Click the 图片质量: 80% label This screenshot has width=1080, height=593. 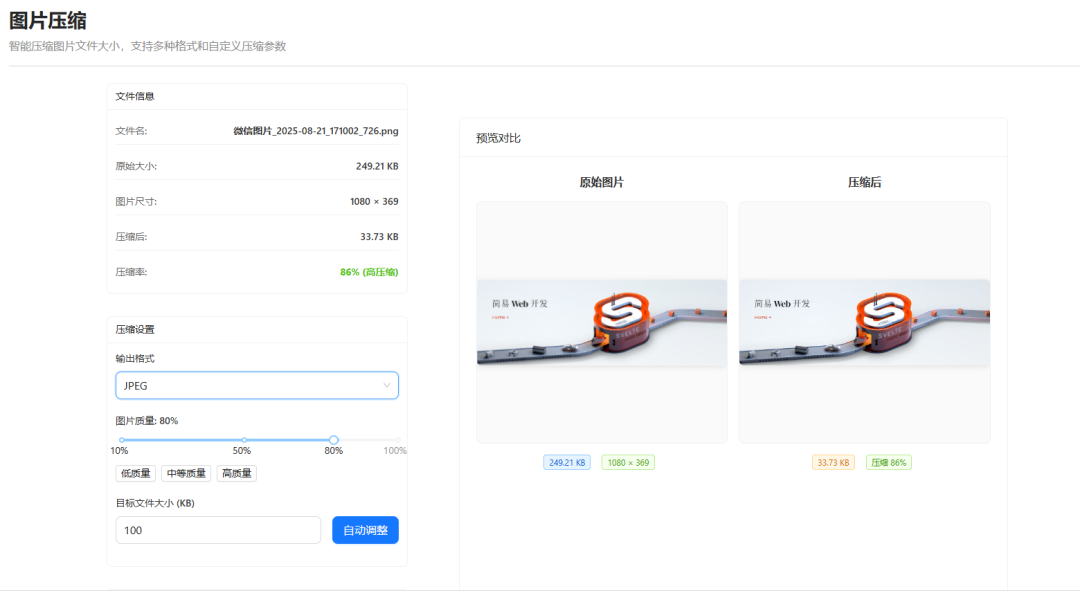point(147,421)
